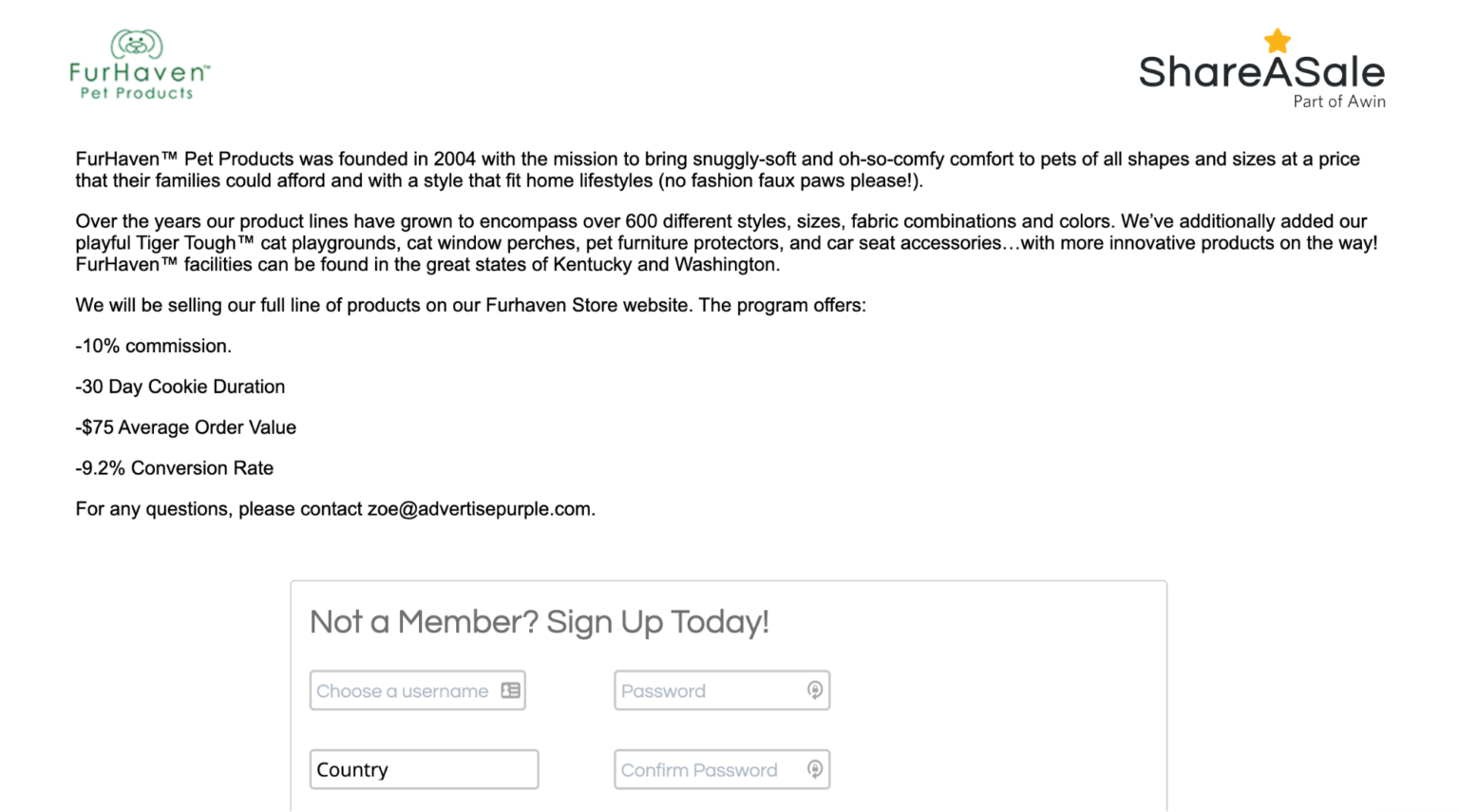The width and height of the screenshot is (1459, 812).
Task: Click the ShareASale logo text
Action: (x=1261, y=73)
